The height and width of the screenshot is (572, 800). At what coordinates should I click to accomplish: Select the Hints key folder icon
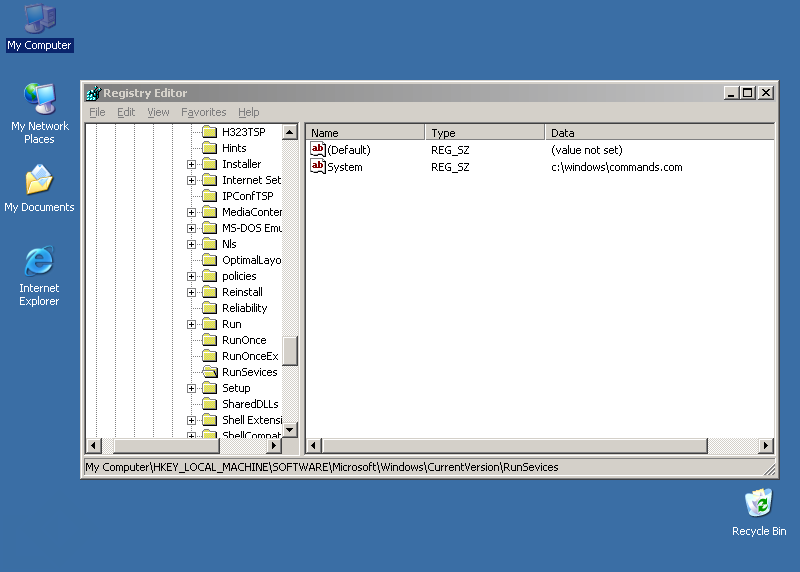pyautogui.click(x=210, y=148)
